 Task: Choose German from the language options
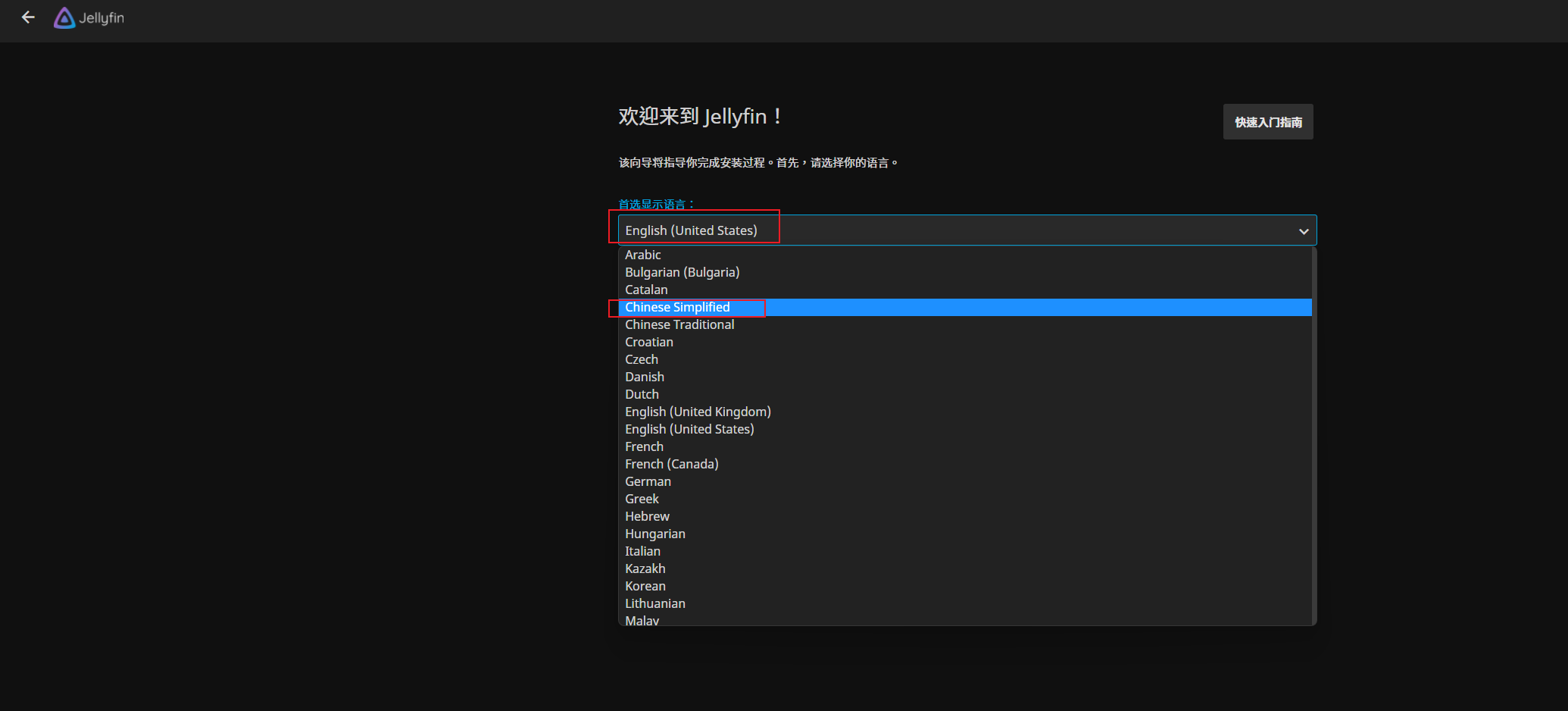648,481
